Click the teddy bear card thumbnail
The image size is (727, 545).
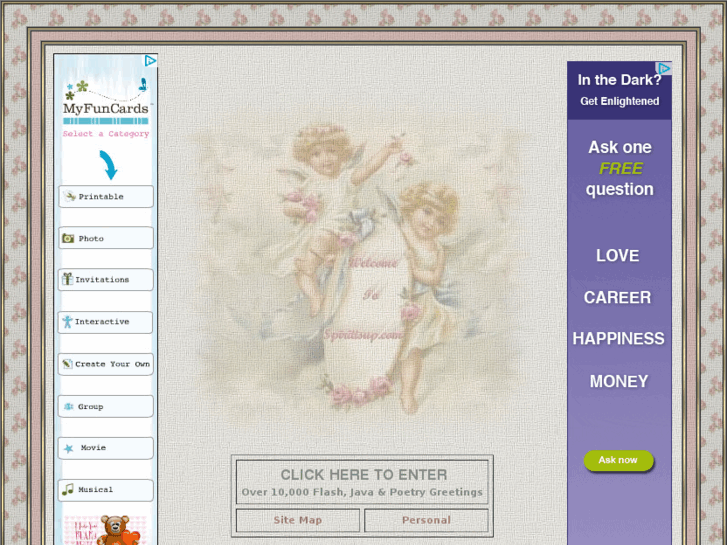coord(106,530)
